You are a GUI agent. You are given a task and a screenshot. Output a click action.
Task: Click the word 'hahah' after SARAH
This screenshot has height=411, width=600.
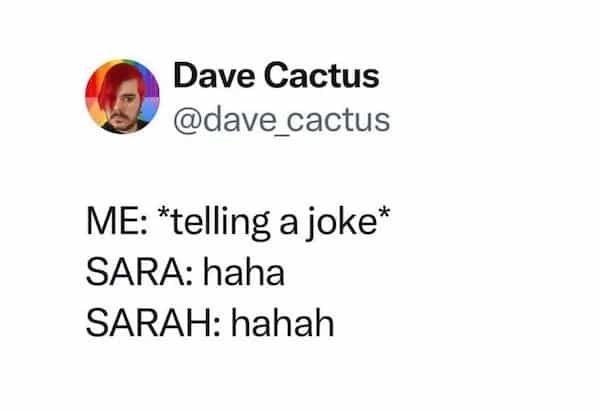[283, 323]
